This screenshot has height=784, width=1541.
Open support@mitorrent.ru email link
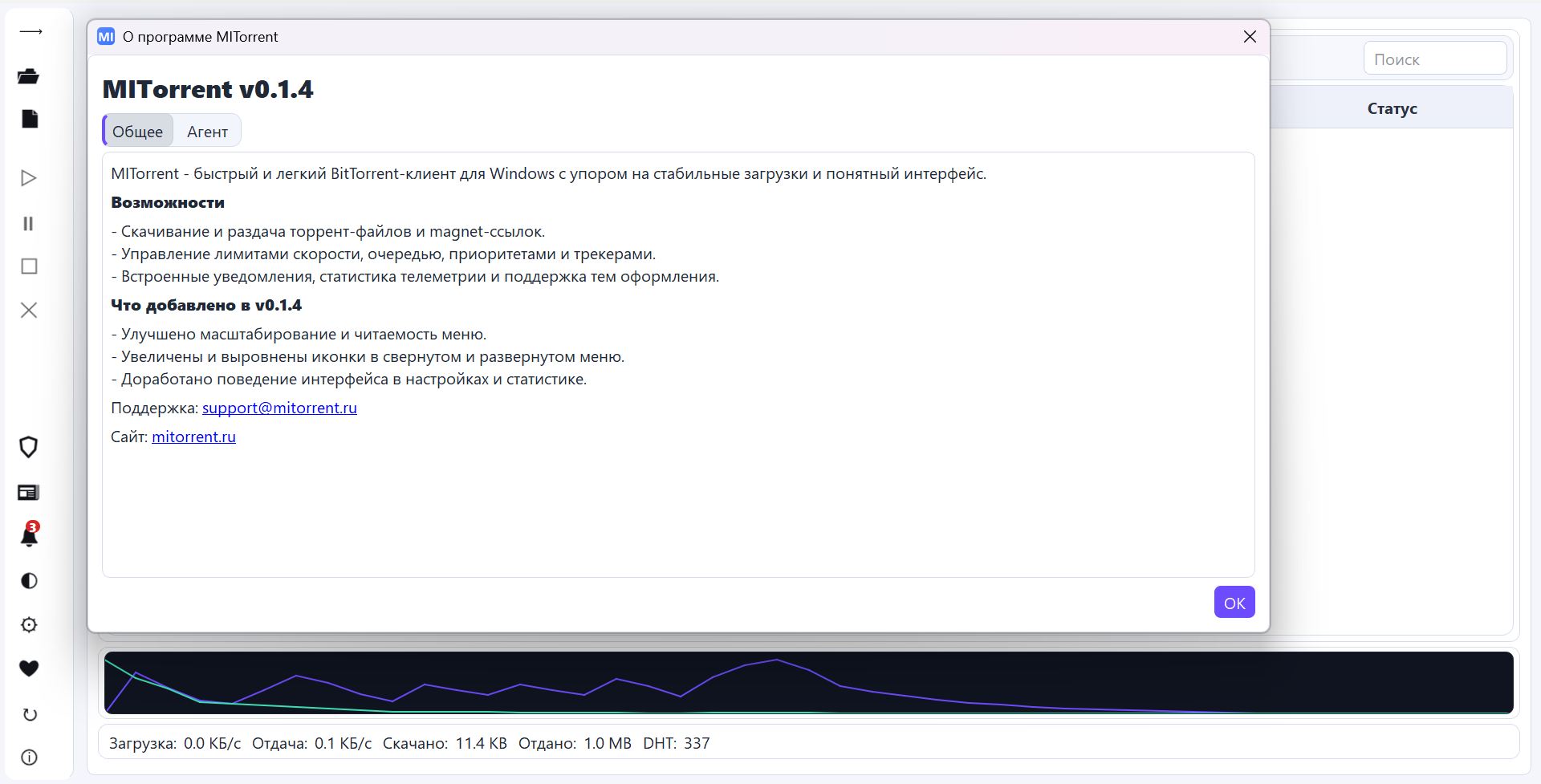coord(279,408)
